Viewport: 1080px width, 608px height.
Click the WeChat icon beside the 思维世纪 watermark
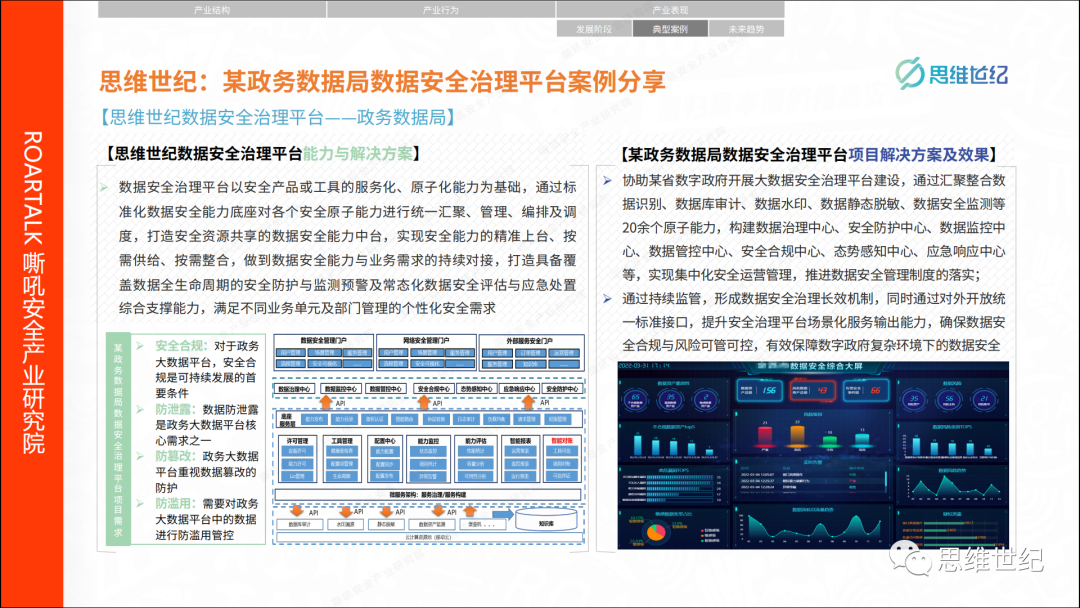click(909, 558)
